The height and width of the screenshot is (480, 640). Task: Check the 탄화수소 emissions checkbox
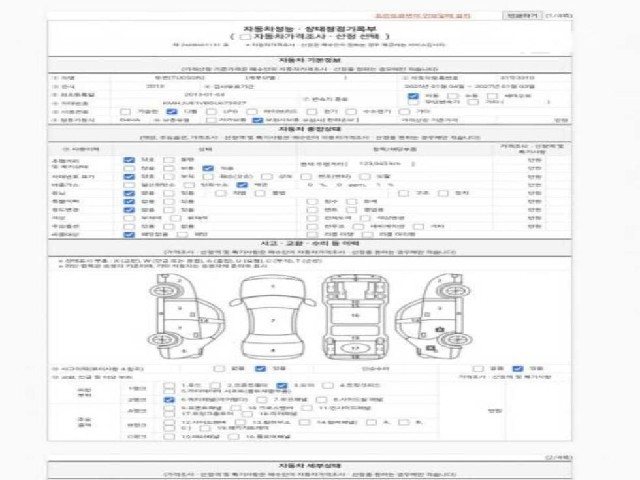point(189,185)
